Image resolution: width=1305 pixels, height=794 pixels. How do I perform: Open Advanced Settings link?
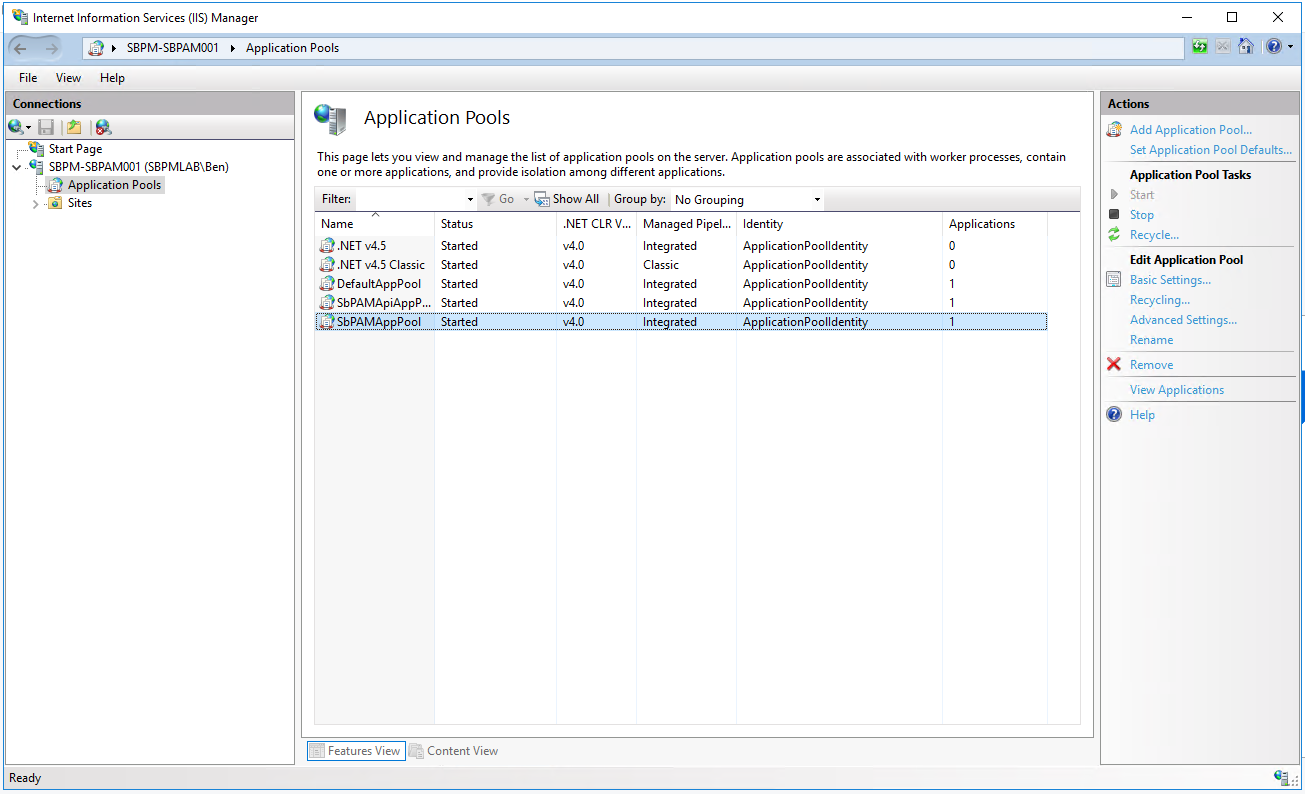1183,320
